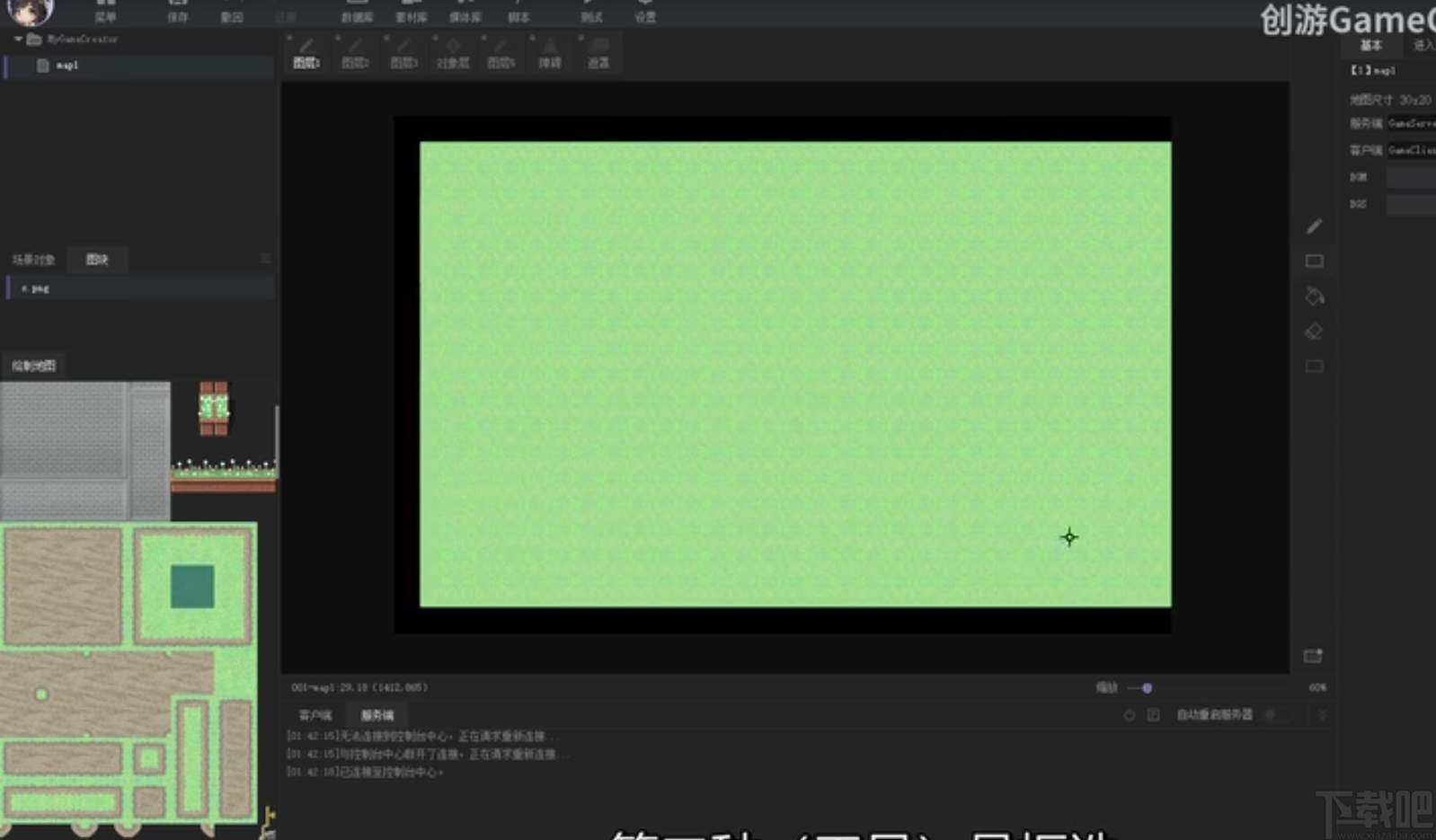Screen dimensions: 1436x840
Task: Select the selection box tool below eraser
Action: pos(1314,367)
